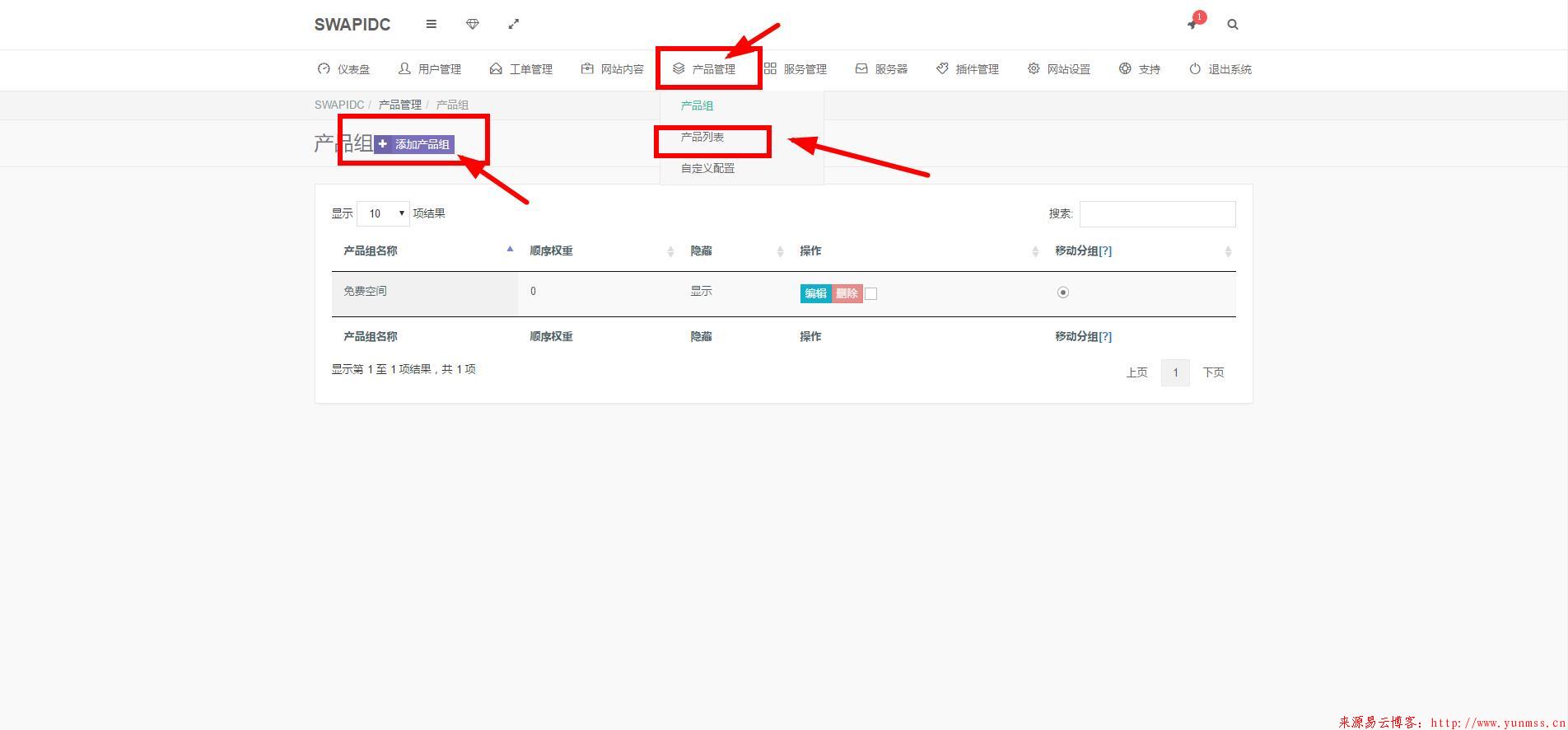Click the 删除 button for 免费空间

[x=847, y=293]
